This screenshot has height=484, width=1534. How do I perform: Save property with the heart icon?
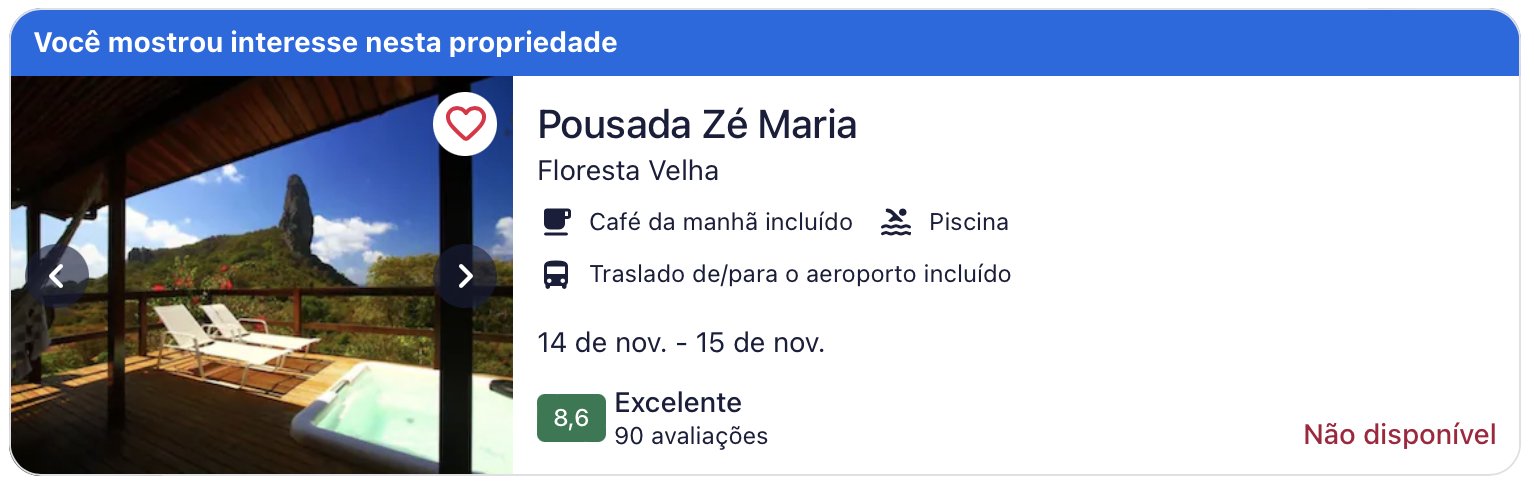(x=465, y=124)
